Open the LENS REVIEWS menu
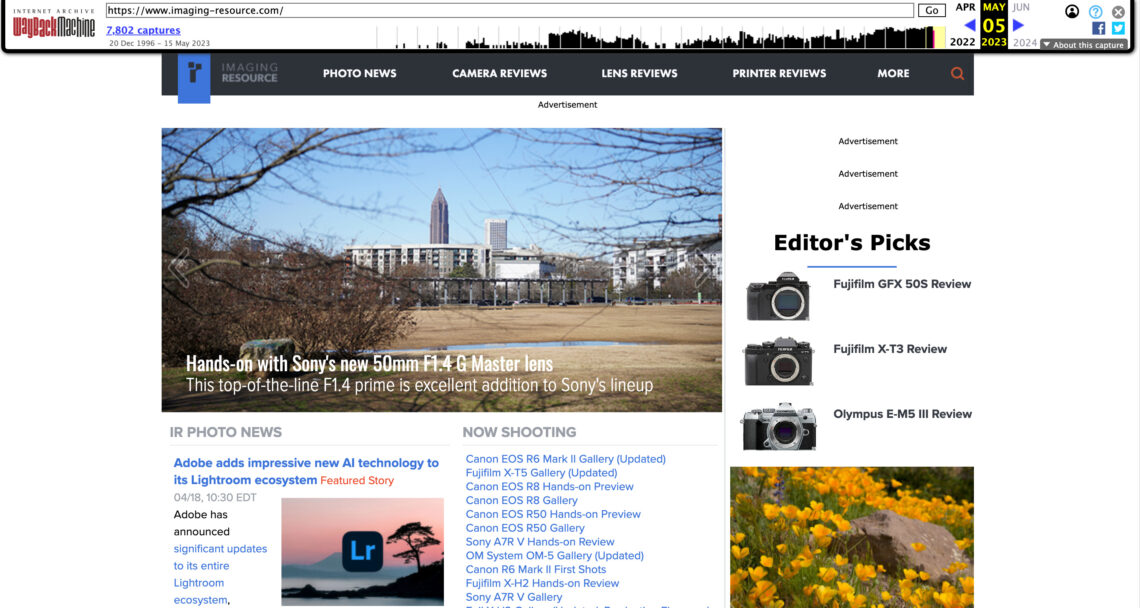This screenshot has height=608, width=1140. [639, 73]
